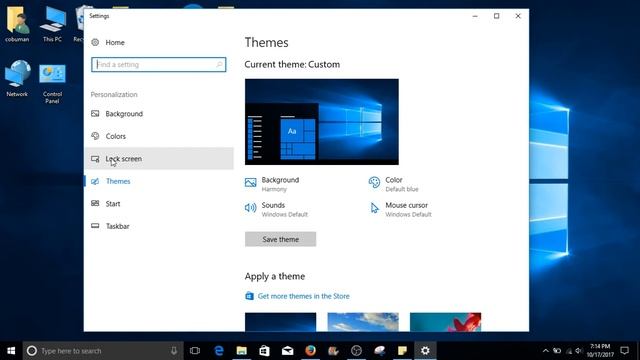Image resolution: width=640 pixels, height=360 pixels.
Task: Open theme Color option (Default blue)
Action: (x=394, y=184)
